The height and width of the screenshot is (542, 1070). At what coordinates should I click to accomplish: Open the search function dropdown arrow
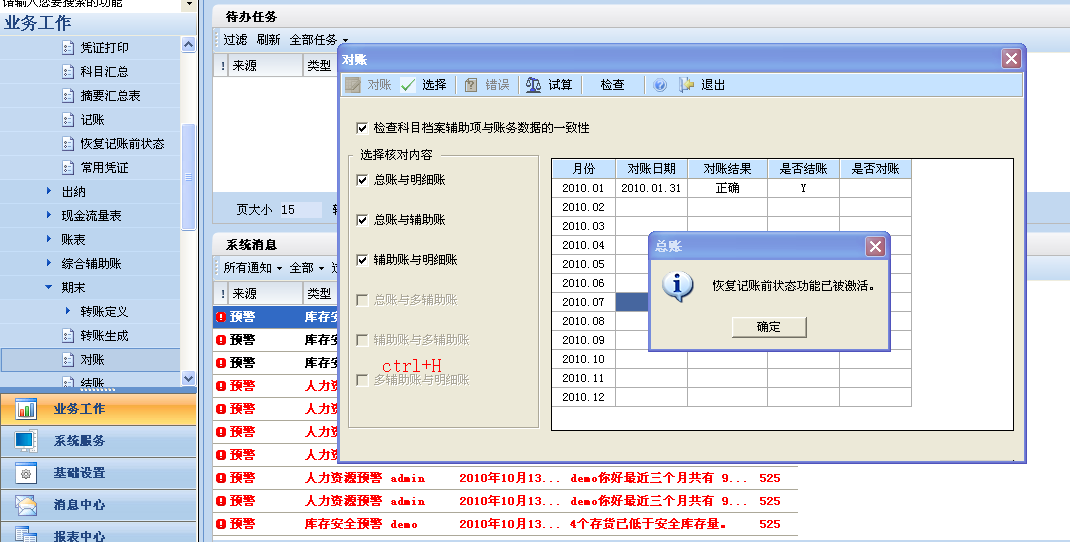coord(189,5)
